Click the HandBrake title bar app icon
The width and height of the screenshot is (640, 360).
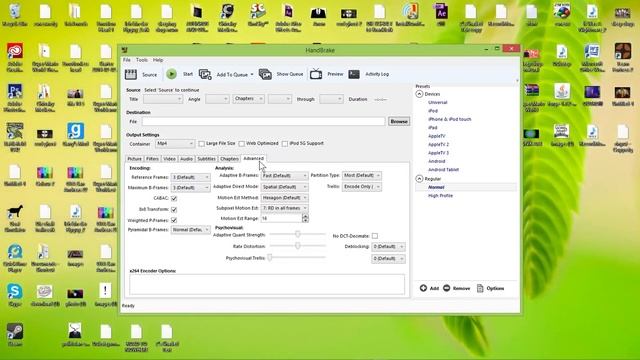click(x=125, y=50)
